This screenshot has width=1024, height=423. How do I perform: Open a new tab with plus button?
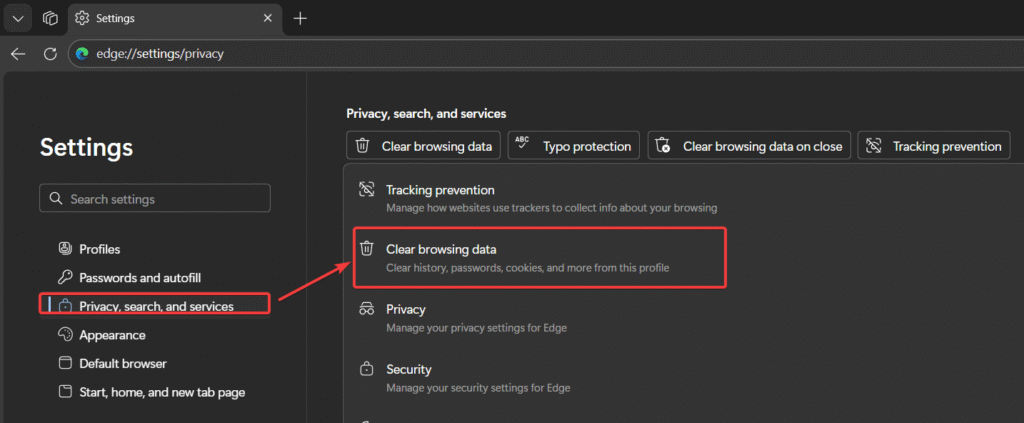click(x=300, y=18)
